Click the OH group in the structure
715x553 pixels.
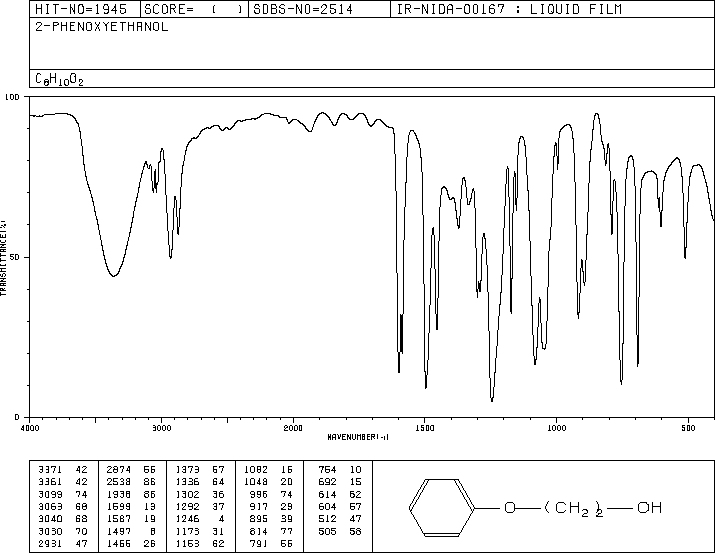(649, 507)
